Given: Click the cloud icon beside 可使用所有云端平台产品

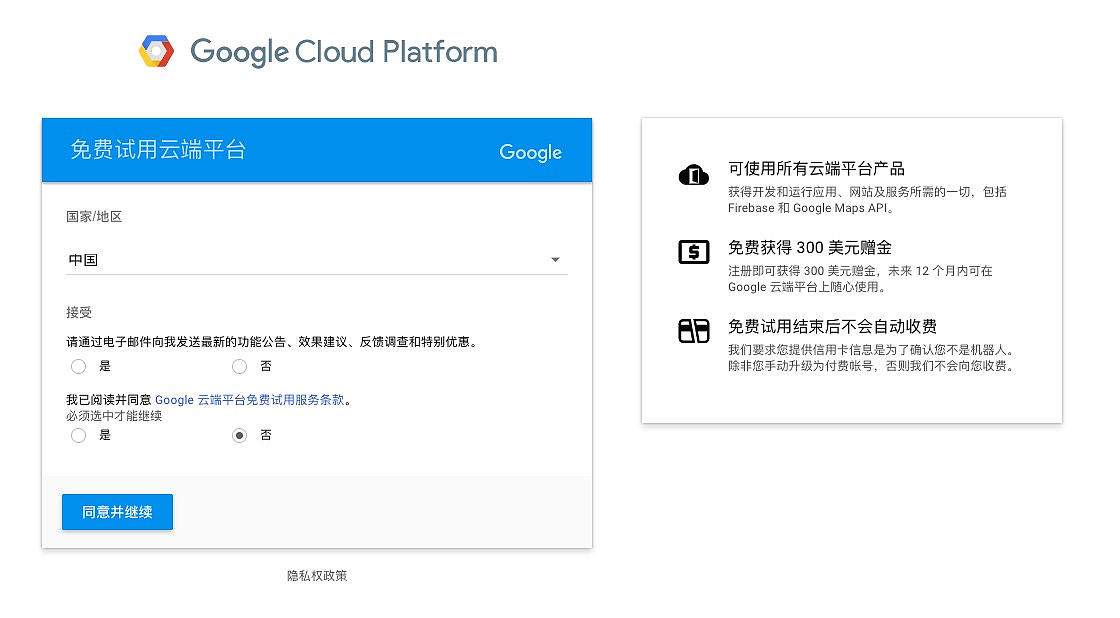Looking at the screenshot, I should 693,174.
